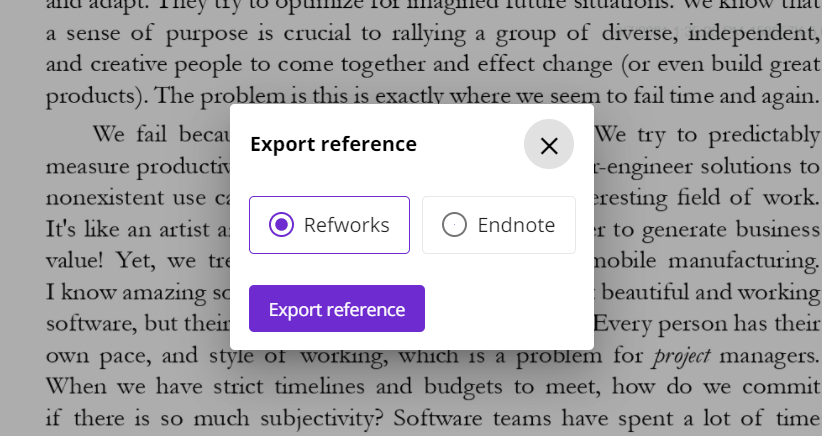Select the Endnote radio option
Viewport: 822px width, 436px height.
[x=499, y=225]
